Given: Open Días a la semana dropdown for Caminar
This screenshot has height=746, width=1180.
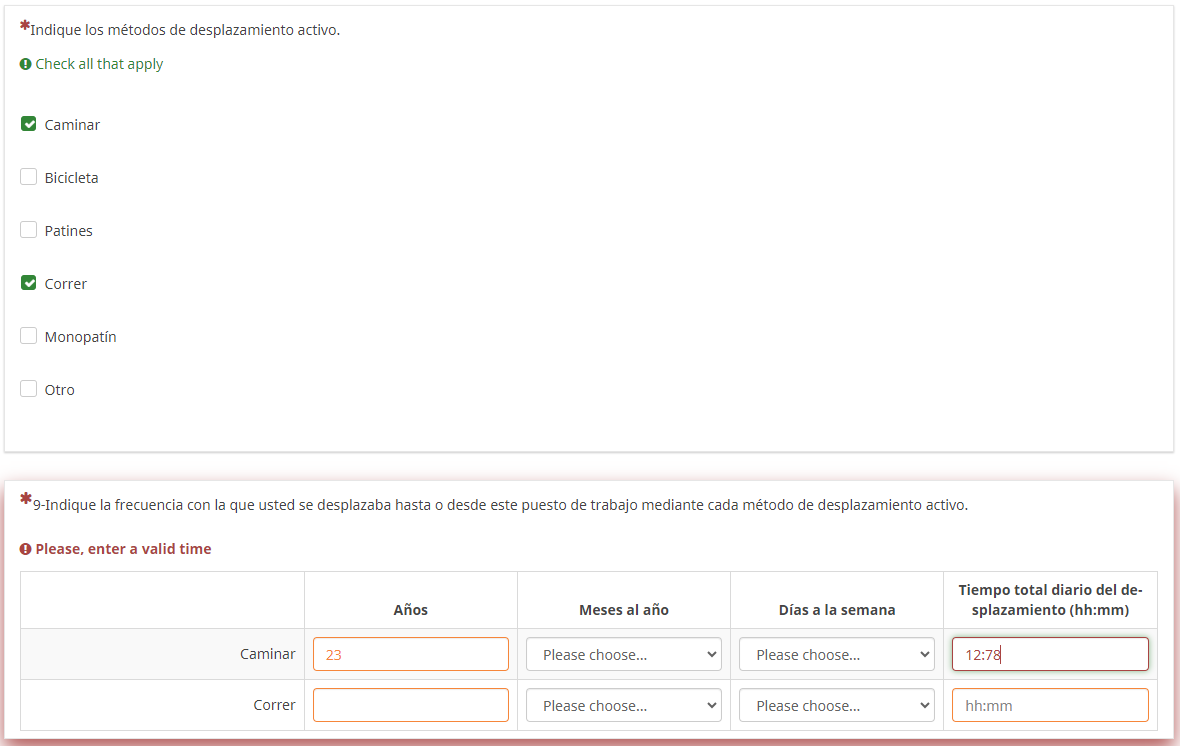Looking at the screenshot, I should click(x=836, y=655).
